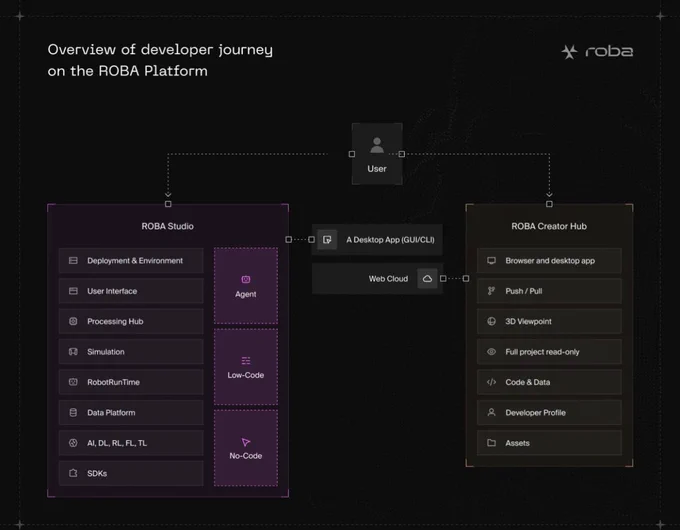This screenshot has height=530, width=680.
Task: Click the SDKs puzzle icon
Action: pyautogui.click(x=73, y=473)
